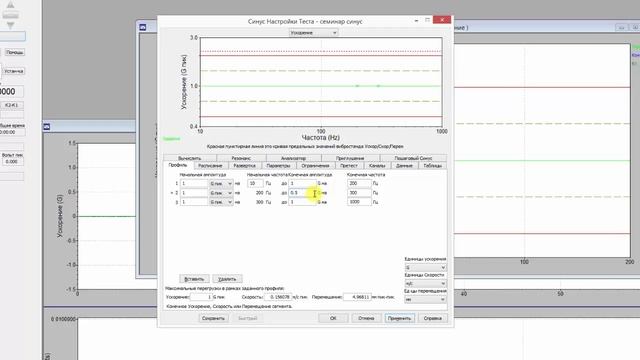Click row 3 end amplitude field

pyautogui.click(x=302, y=202)
